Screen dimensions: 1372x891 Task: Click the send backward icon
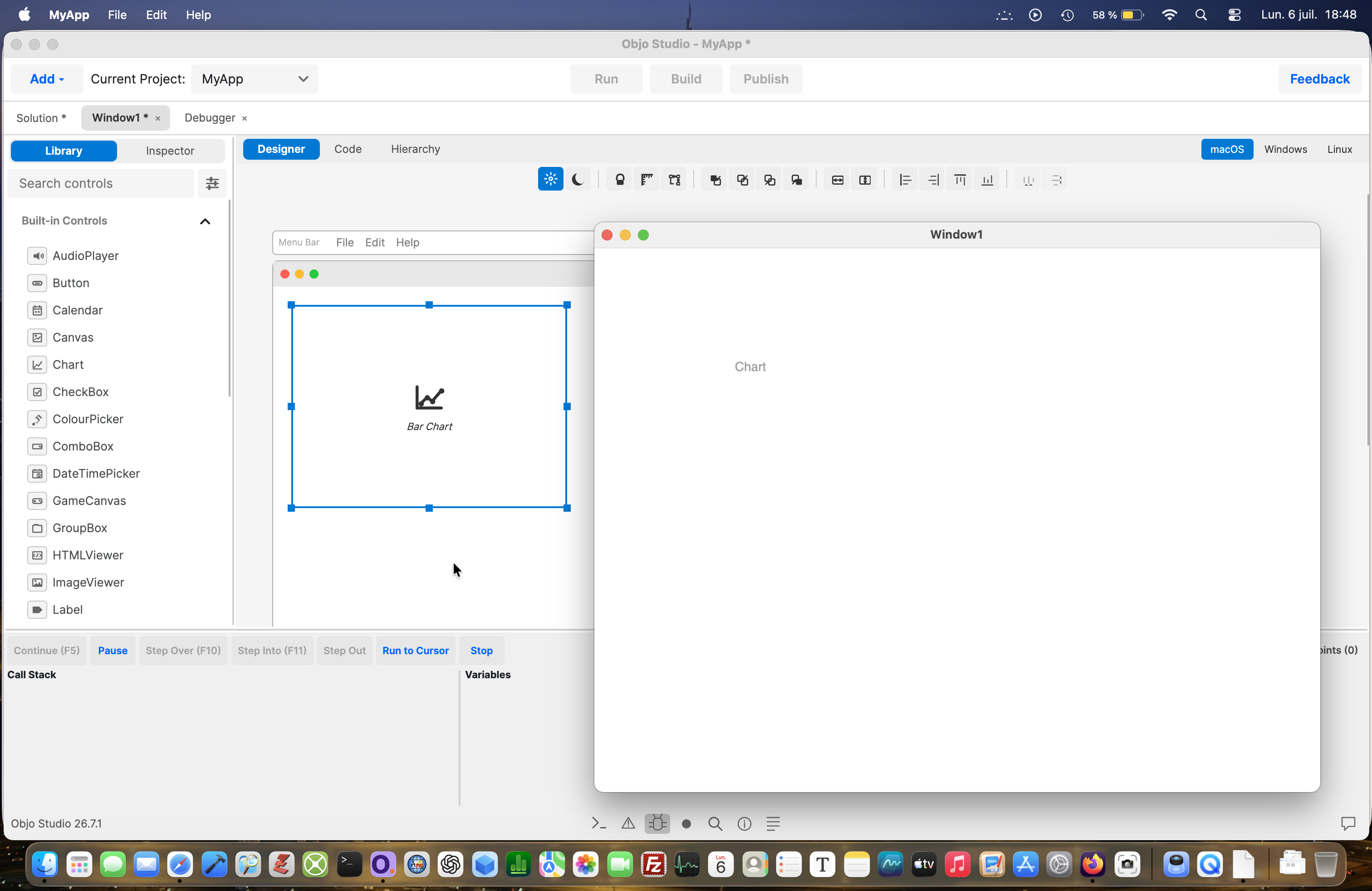pyautogui.click(x=769, y=180)
